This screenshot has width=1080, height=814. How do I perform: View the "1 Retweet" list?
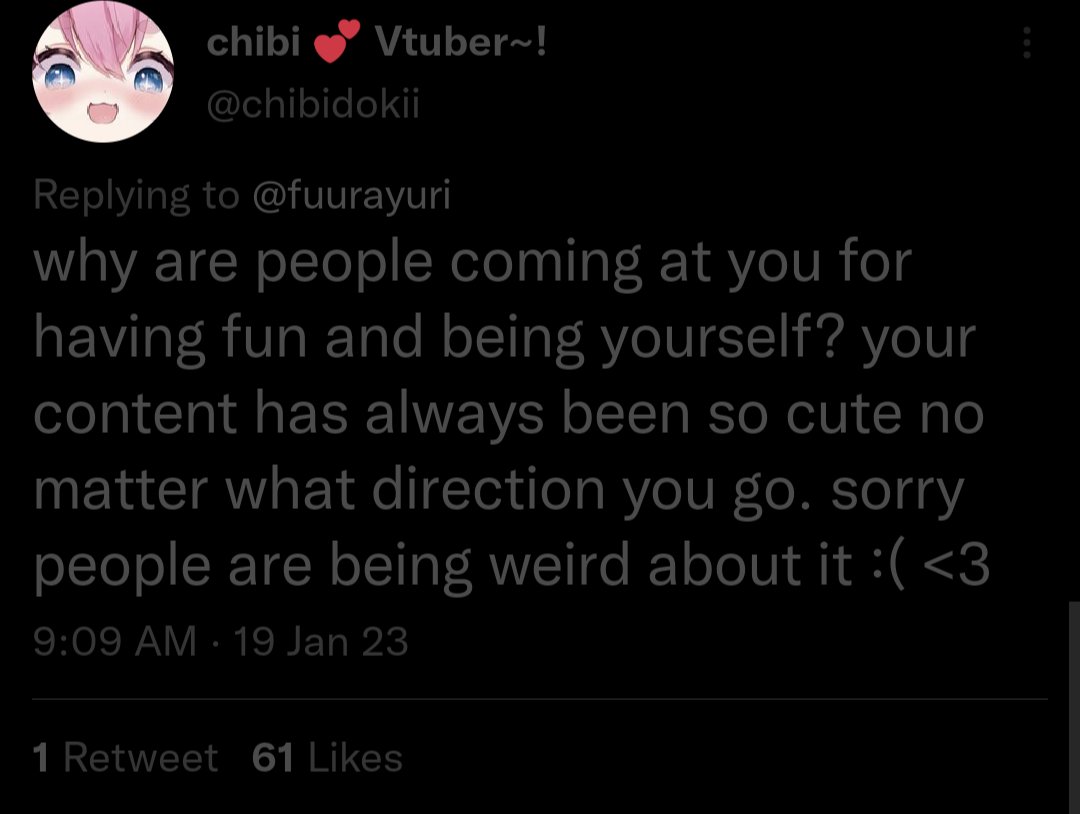pos(125,758)
